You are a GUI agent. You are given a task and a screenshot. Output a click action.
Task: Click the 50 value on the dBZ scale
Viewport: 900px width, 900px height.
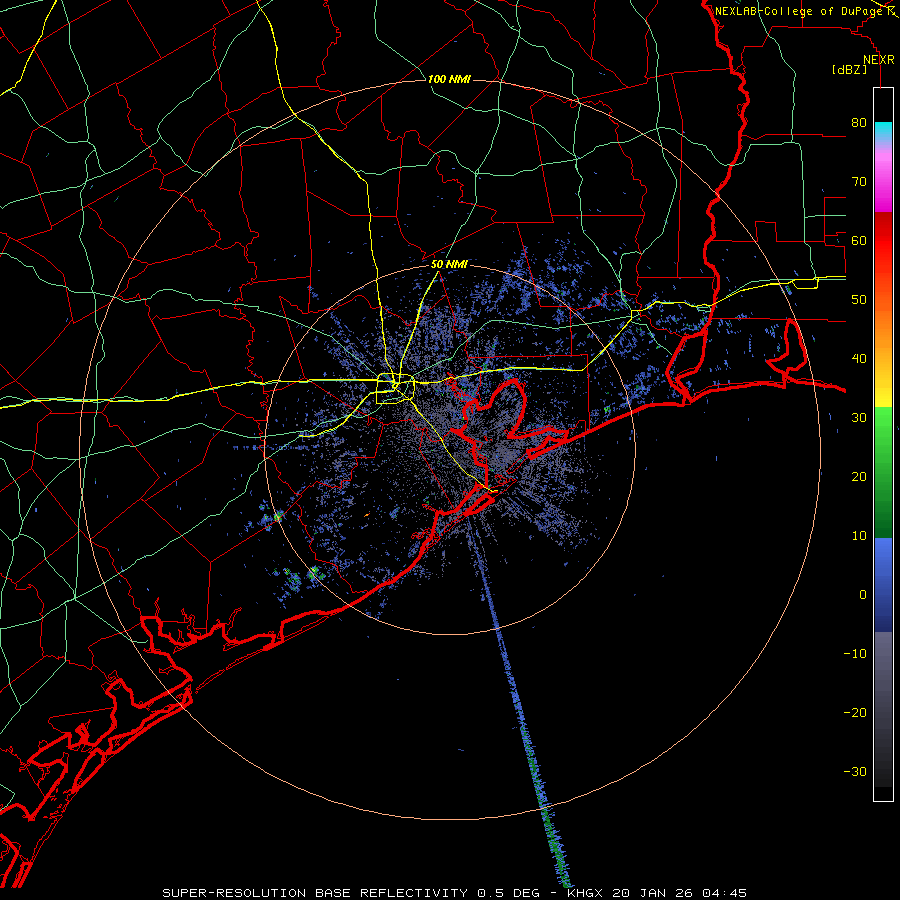[x=859, y=300]
